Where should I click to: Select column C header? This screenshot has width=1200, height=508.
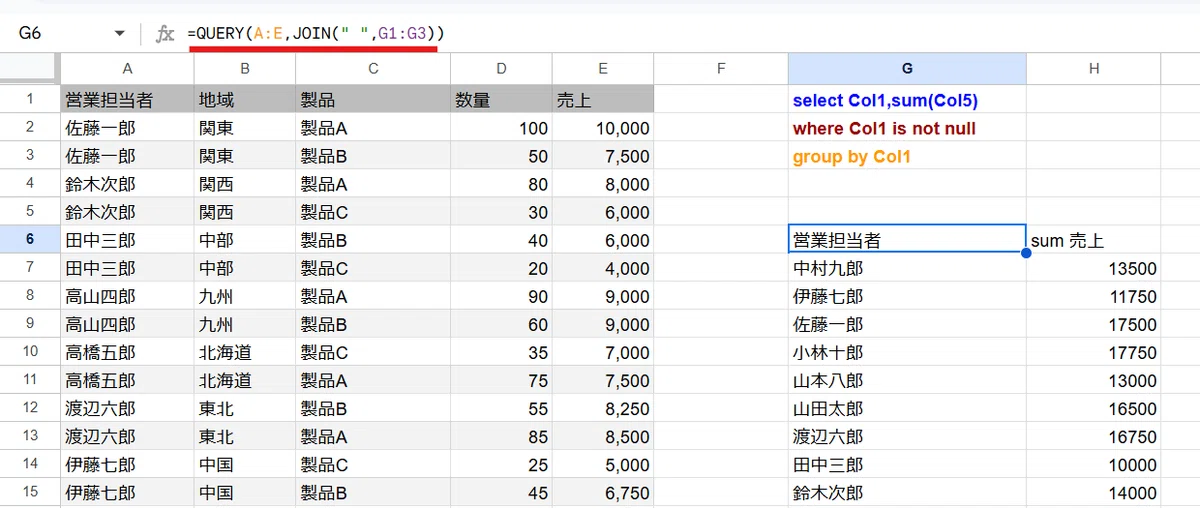(373, 69)
